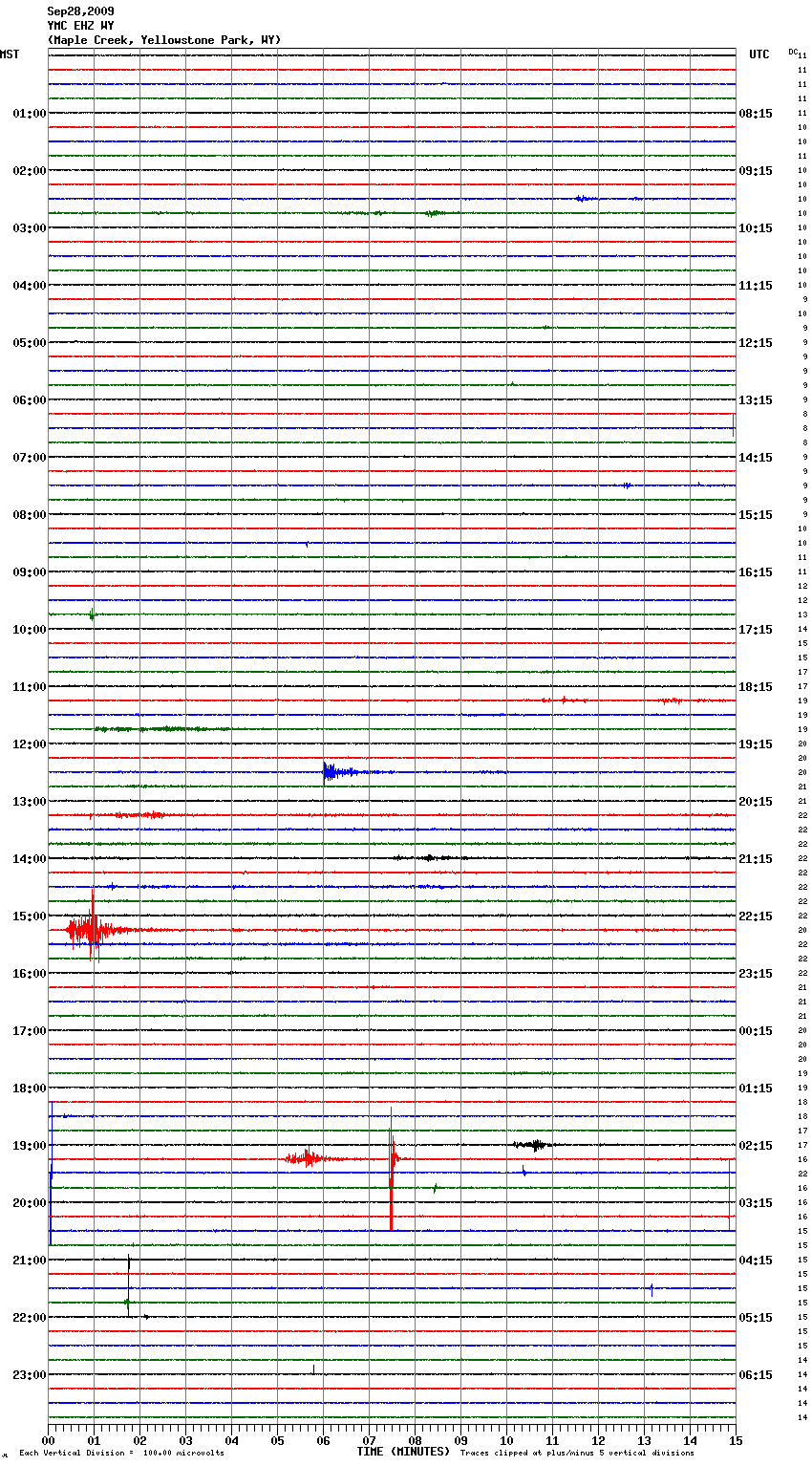Click the Each Vertical Division 100.00 microvolts note
Viewport: 812px width, 1466px height.
point(121,1454)
